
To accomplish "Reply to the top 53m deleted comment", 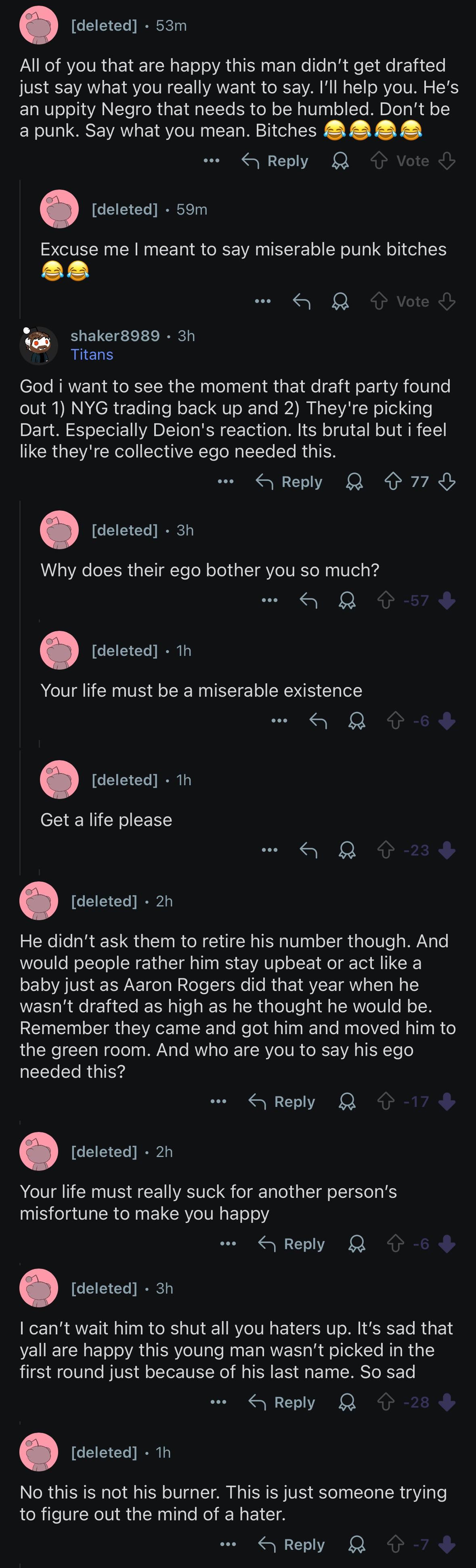I will click(x=275, y=161).
